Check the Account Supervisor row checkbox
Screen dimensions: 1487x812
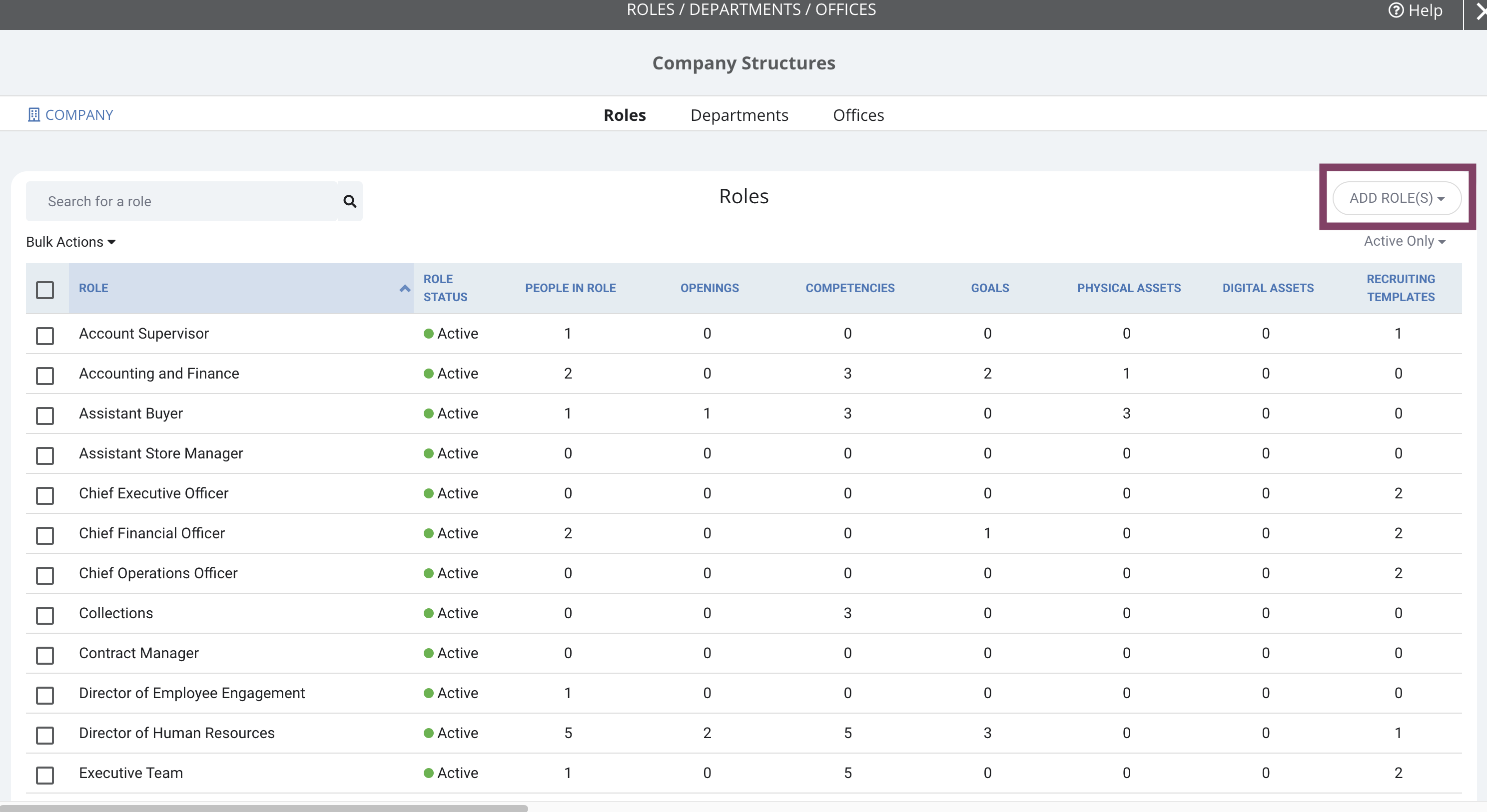(45, 336)
